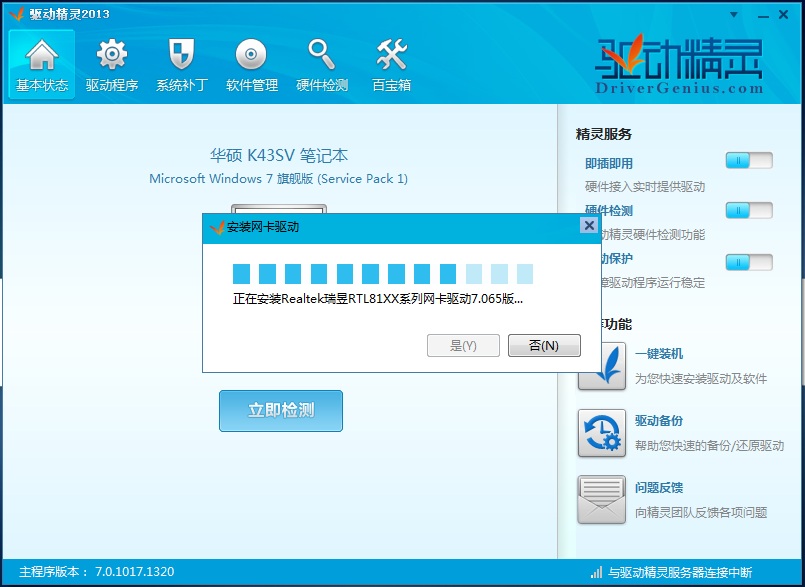Click the 驱动精灵 DriverGenius.com logo
This screenshot has width=805, height=587.
tap(679, 64)
